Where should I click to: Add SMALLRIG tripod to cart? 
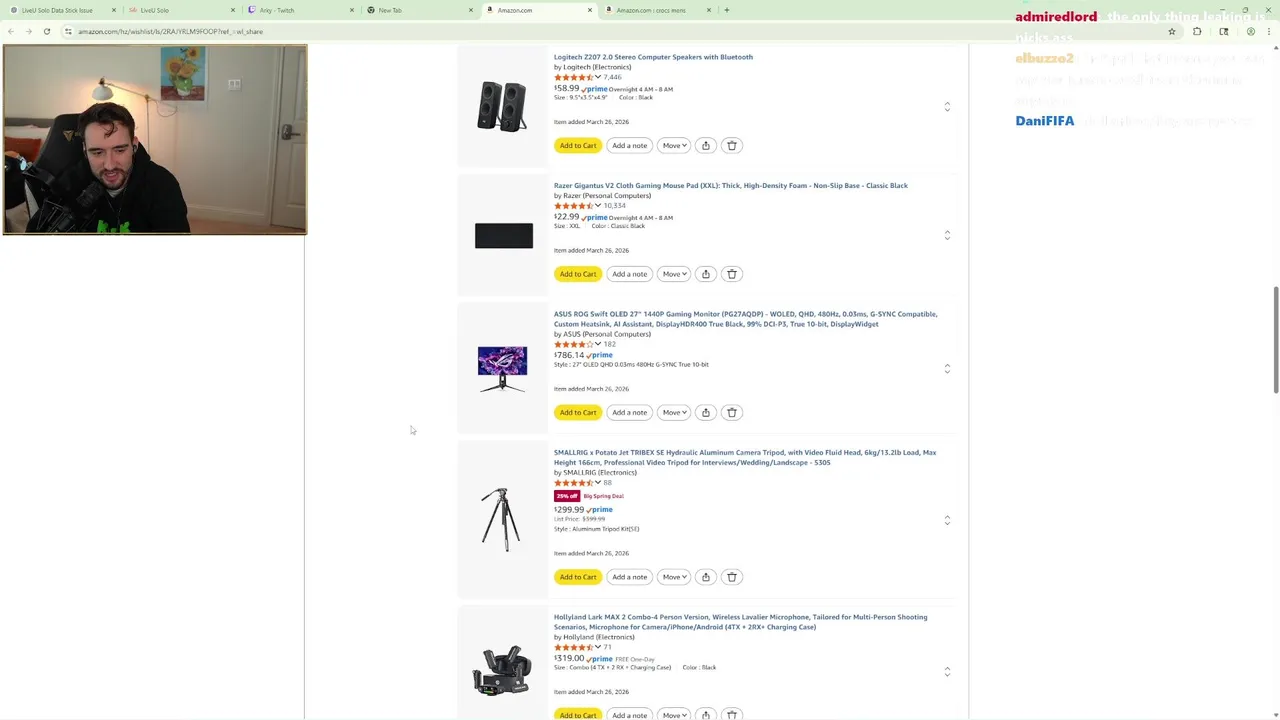[x=578, y=577]
